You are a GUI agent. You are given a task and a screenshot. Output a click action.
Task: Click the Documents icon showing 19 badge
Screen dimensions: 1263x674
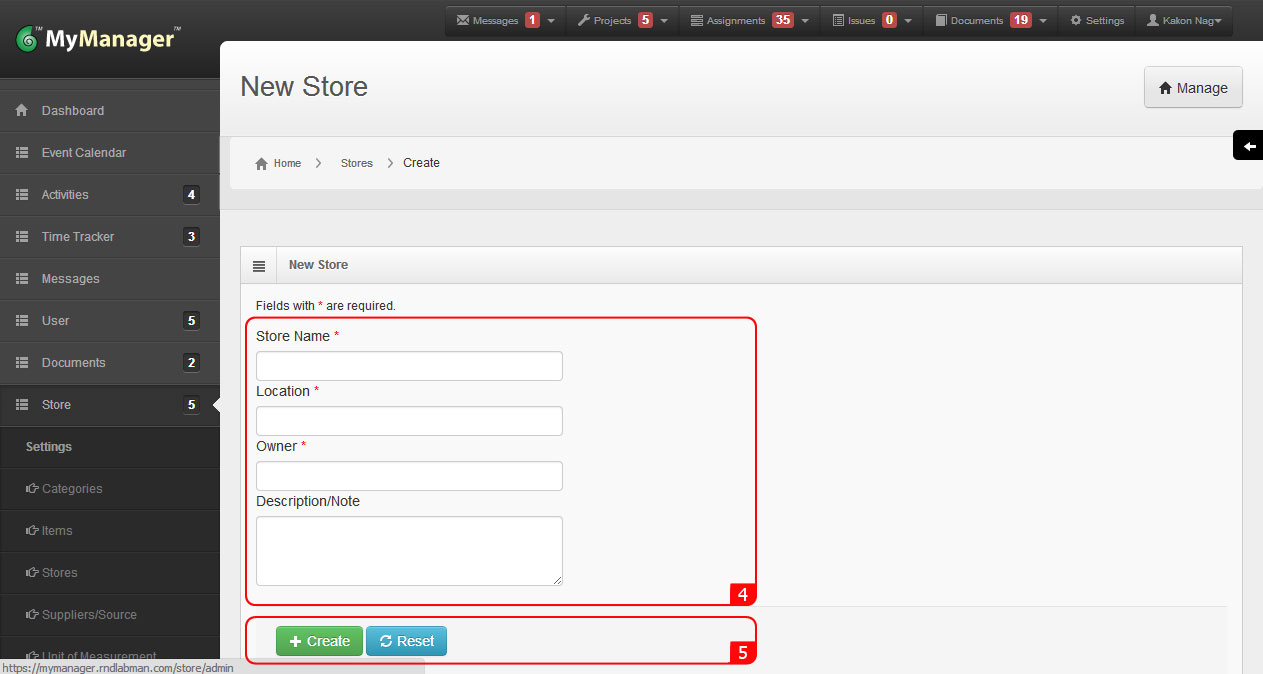pos(940,19)
